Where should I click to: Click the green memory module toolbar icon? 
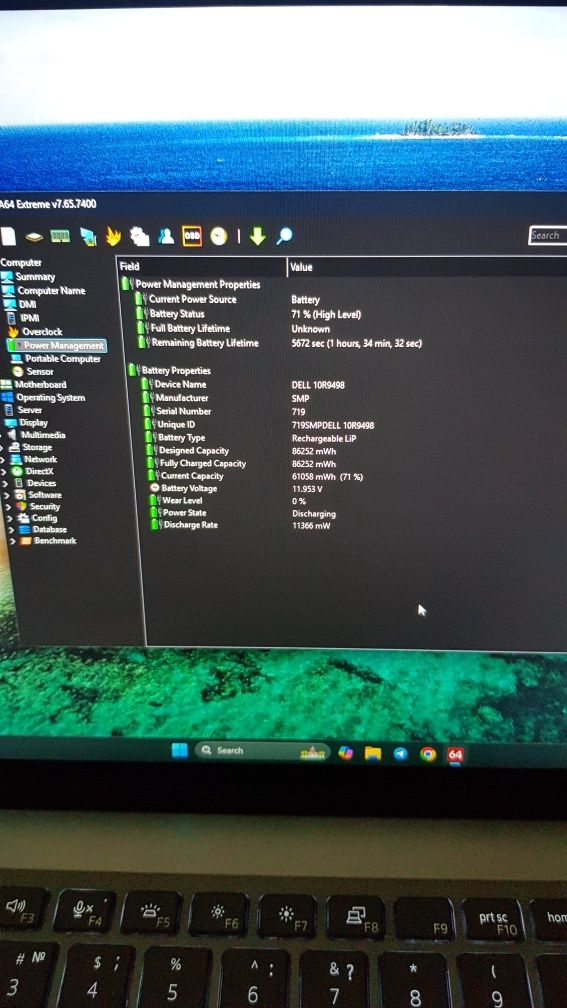[x=60, y=236]
